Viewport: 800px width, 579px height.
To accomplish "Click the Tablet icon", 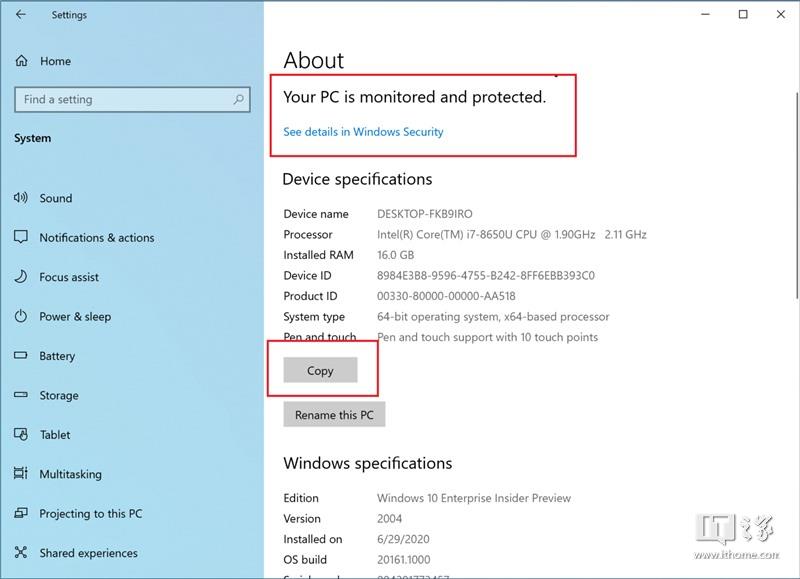I will pyautogui.click(x=21, y=434).
